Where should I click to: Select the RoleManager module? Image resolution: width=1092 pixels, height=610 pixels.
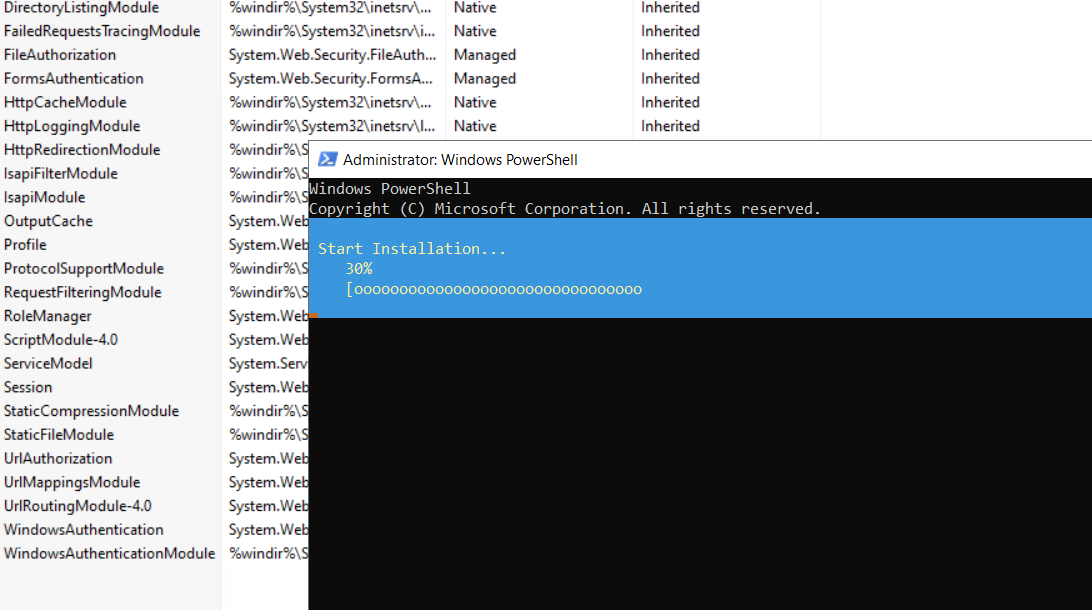47,315
